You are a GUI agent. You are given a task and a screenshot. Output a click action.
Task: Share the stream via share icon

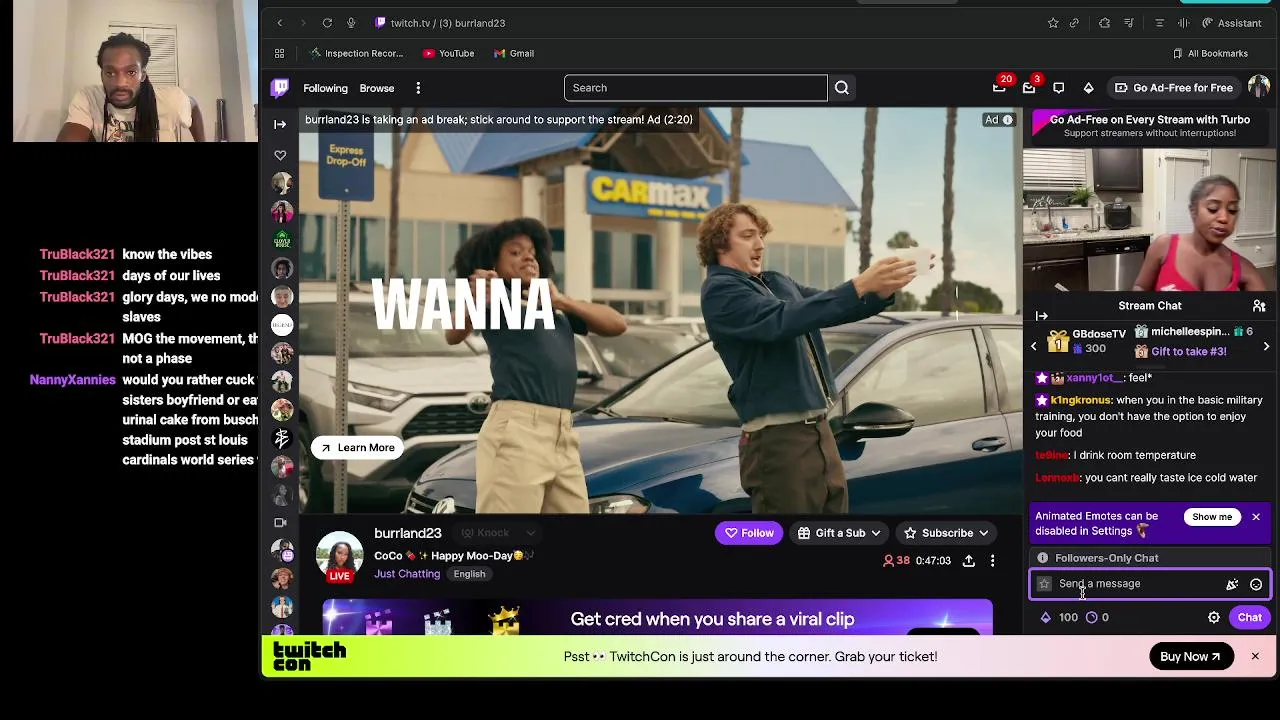click(968, 561)
